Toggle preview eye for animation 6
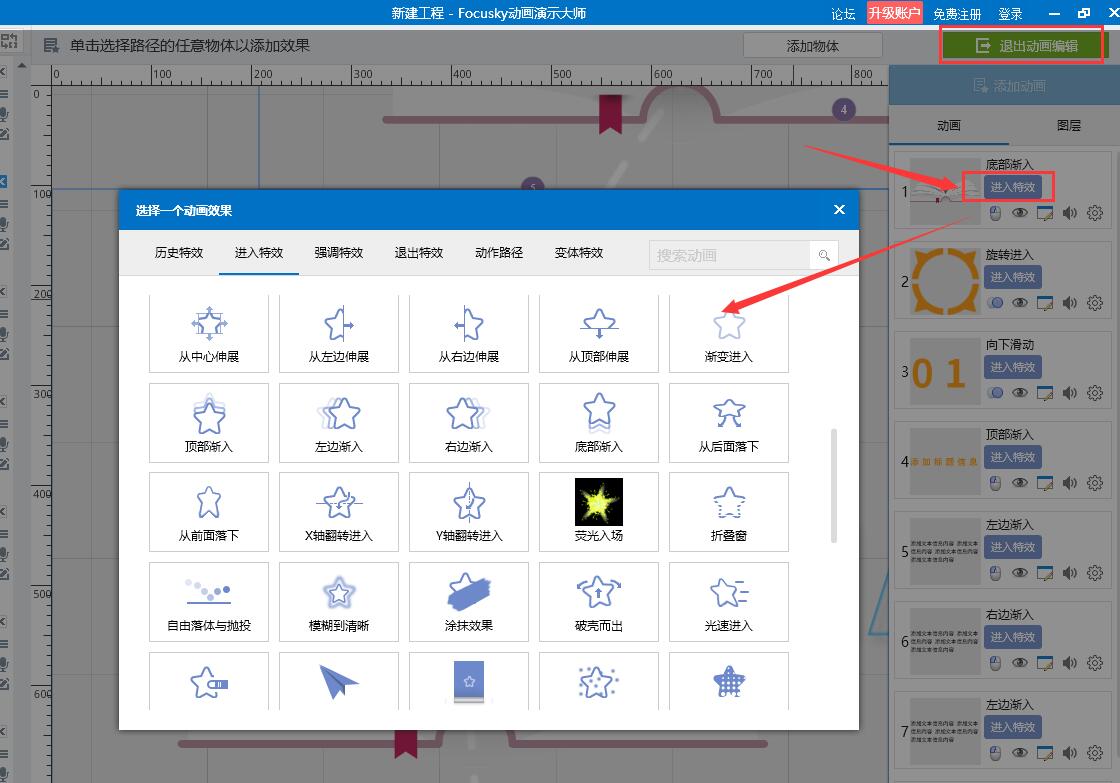This screenshot has width=1120, height=783. (1020, 663)
